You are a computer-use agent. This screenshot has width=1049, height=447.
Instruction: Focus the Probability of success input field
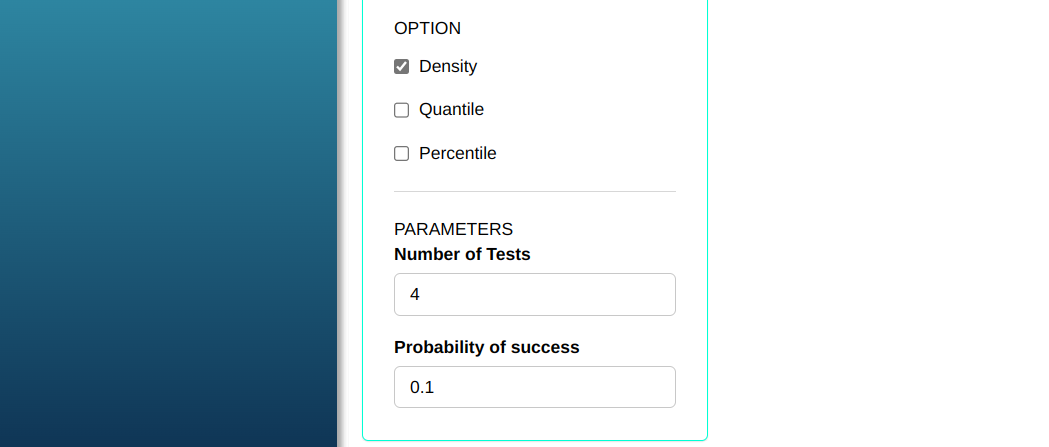(535, 387)
